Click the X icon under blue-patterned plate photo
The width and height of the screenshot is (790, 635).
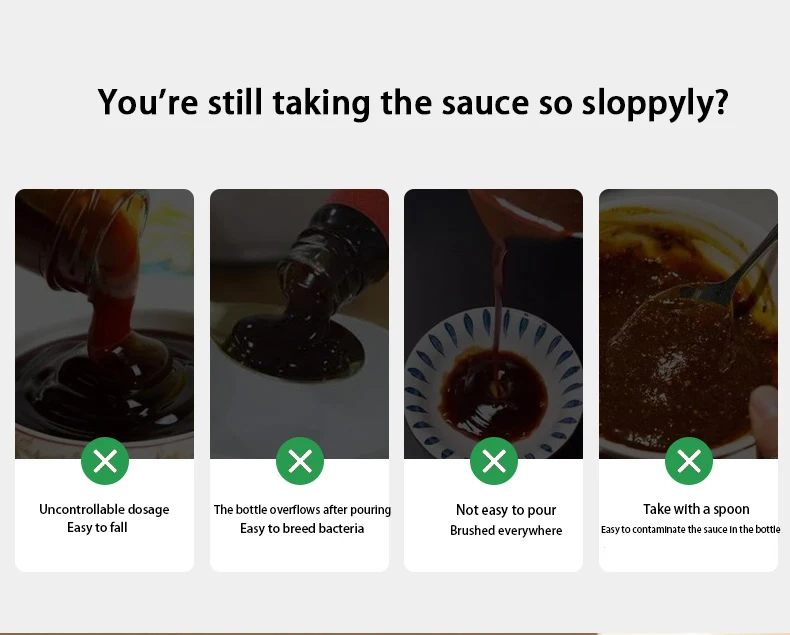[x=494, y=461]
